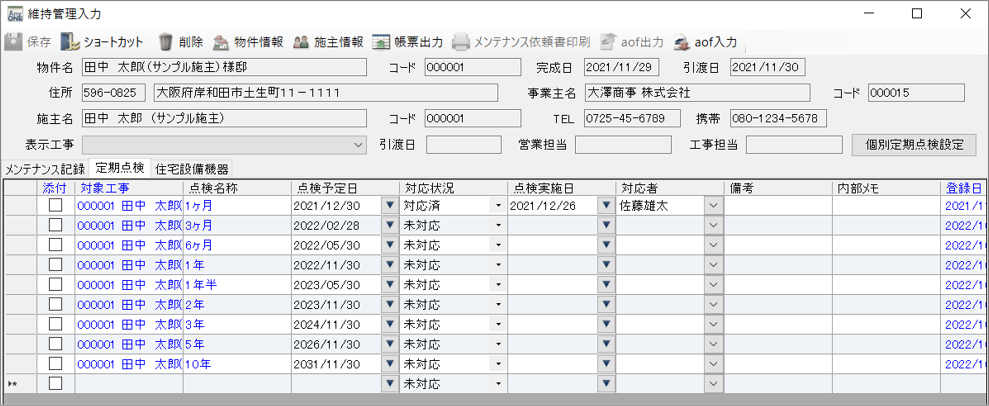Select the 定期点検 tab
This screenshot has height=406, width=989.
[x=120, y=168]
